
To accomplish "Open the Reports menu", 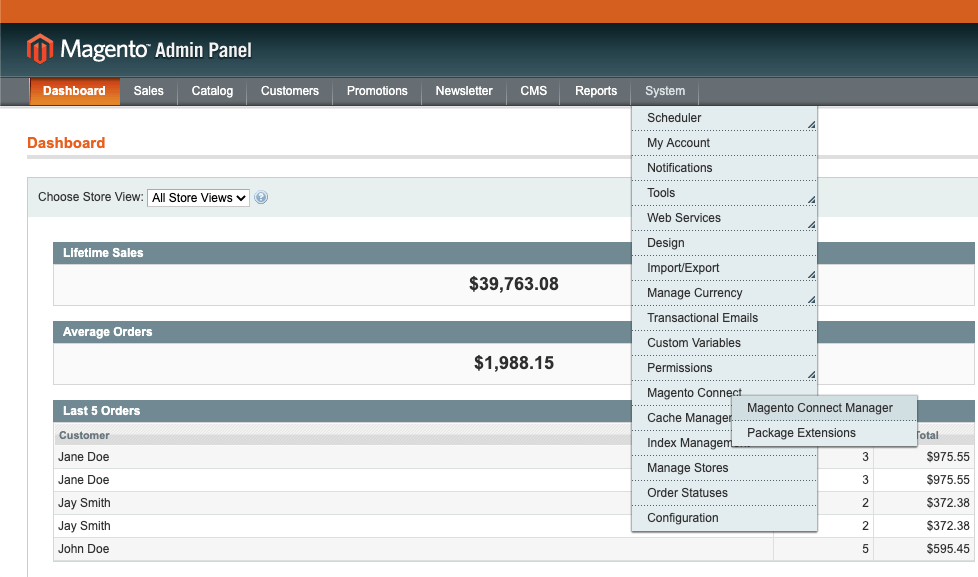I will pos(596,91).
